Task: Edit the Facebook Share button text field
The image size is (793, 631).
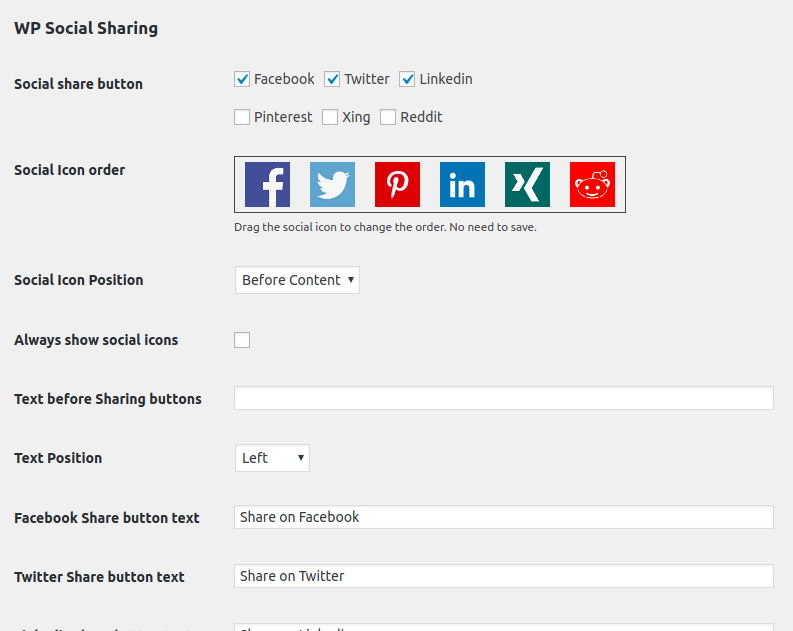Action: (x=504, y=517)
